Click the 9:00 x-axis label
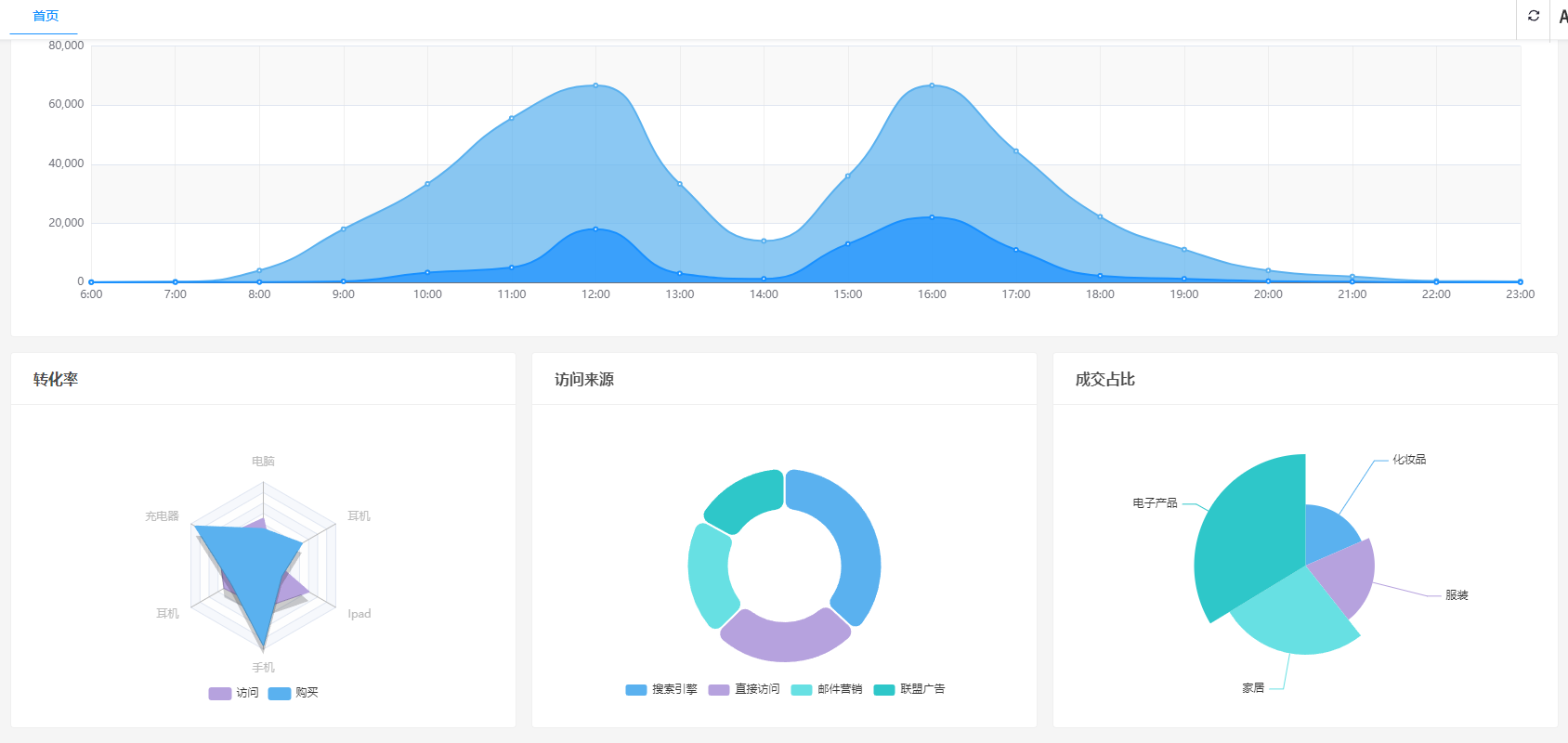 [x=344, y=294]
